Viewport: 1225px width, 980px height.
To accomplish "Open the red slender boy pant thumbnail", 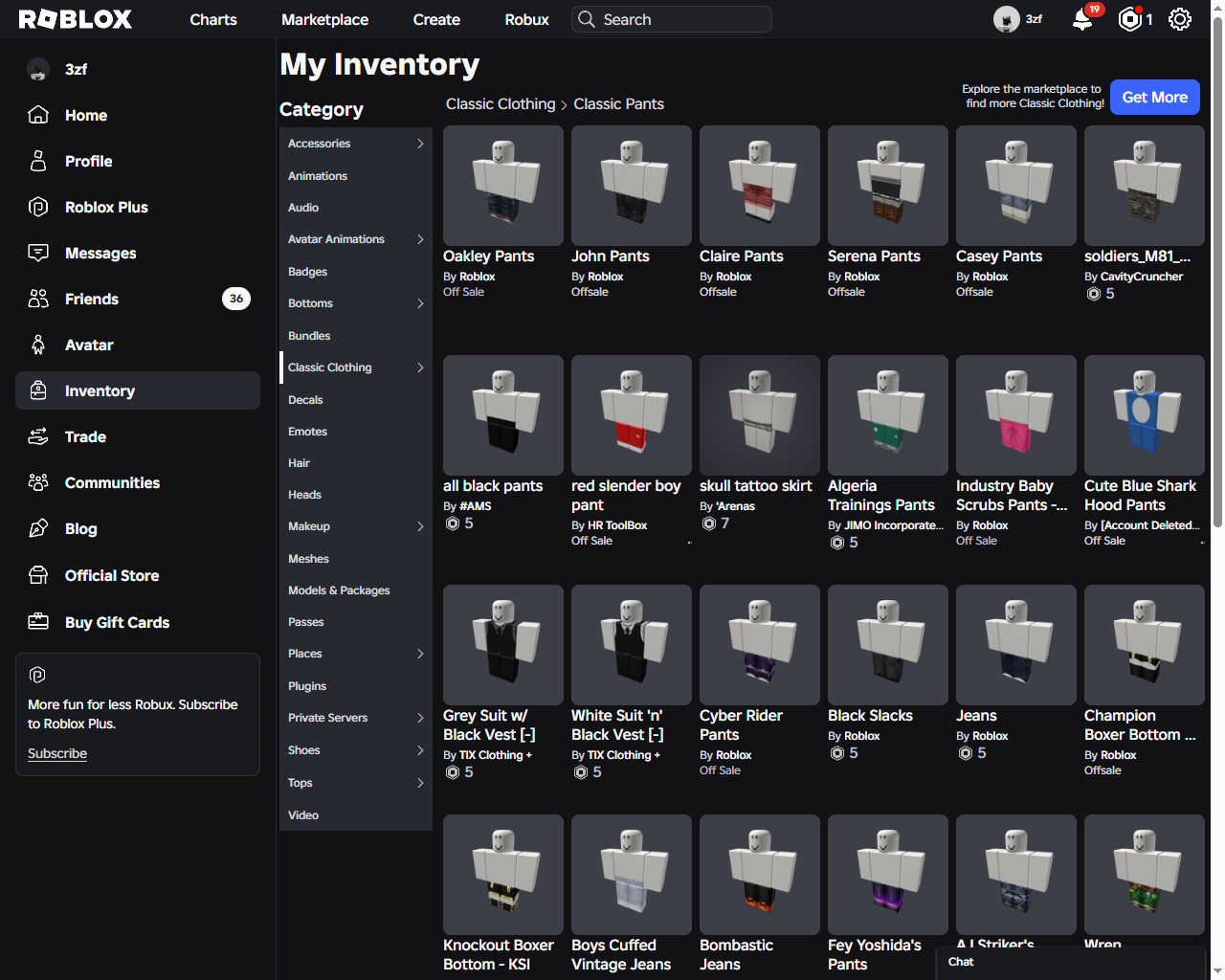I will (x=632, y=415).
